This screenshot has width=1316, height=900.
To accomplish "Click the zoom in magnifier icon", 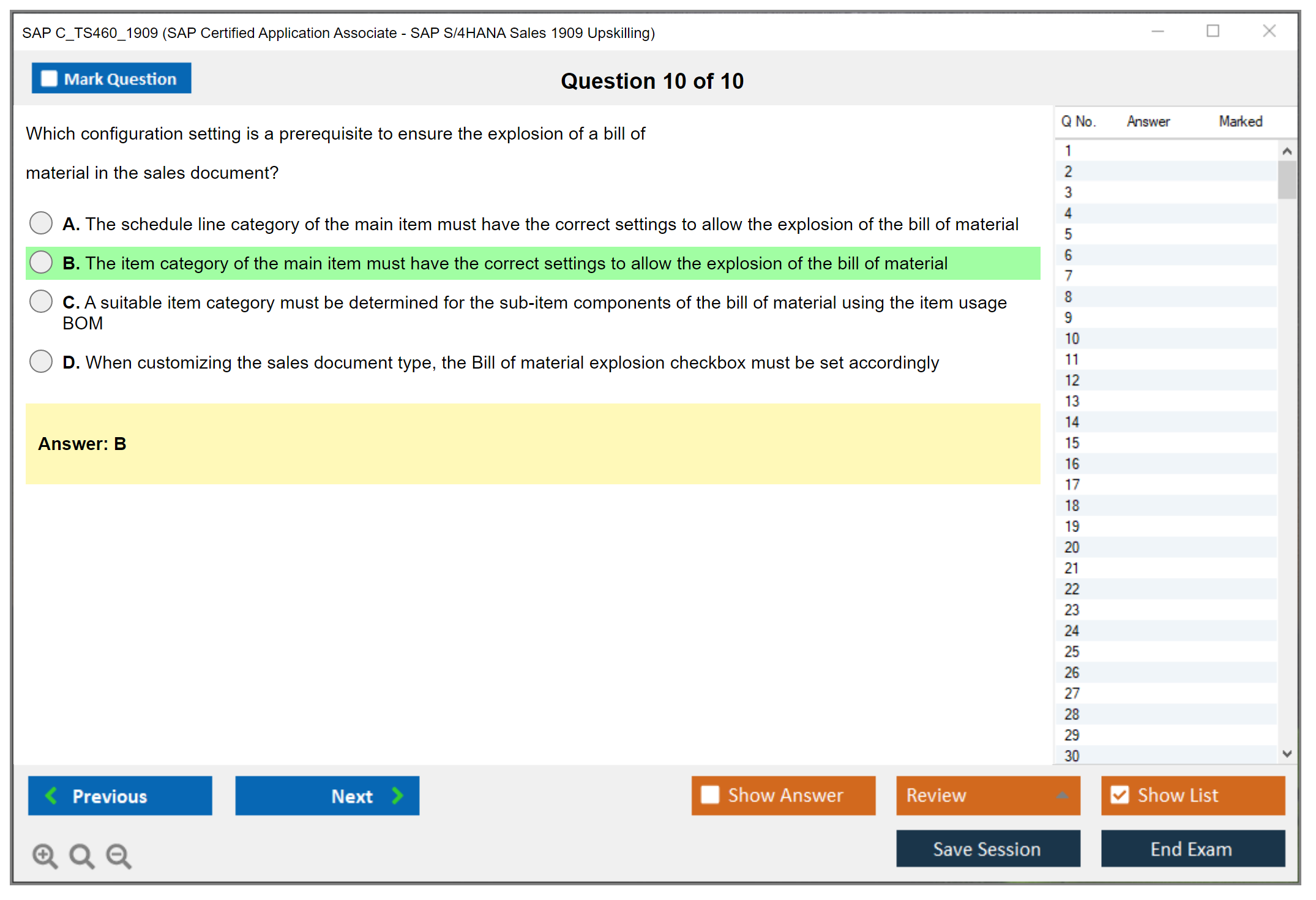I will click(45, 855).
